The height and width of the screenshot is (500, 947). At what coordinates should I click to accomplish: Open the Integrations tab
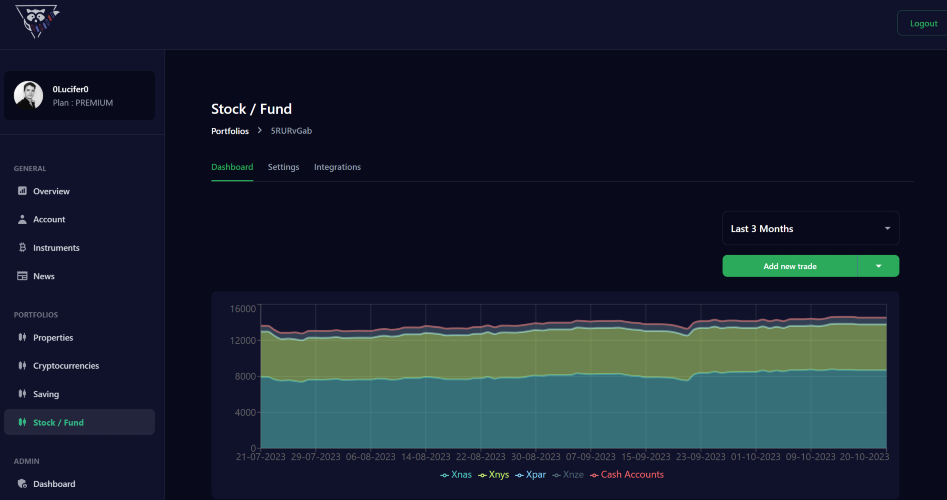337,167
